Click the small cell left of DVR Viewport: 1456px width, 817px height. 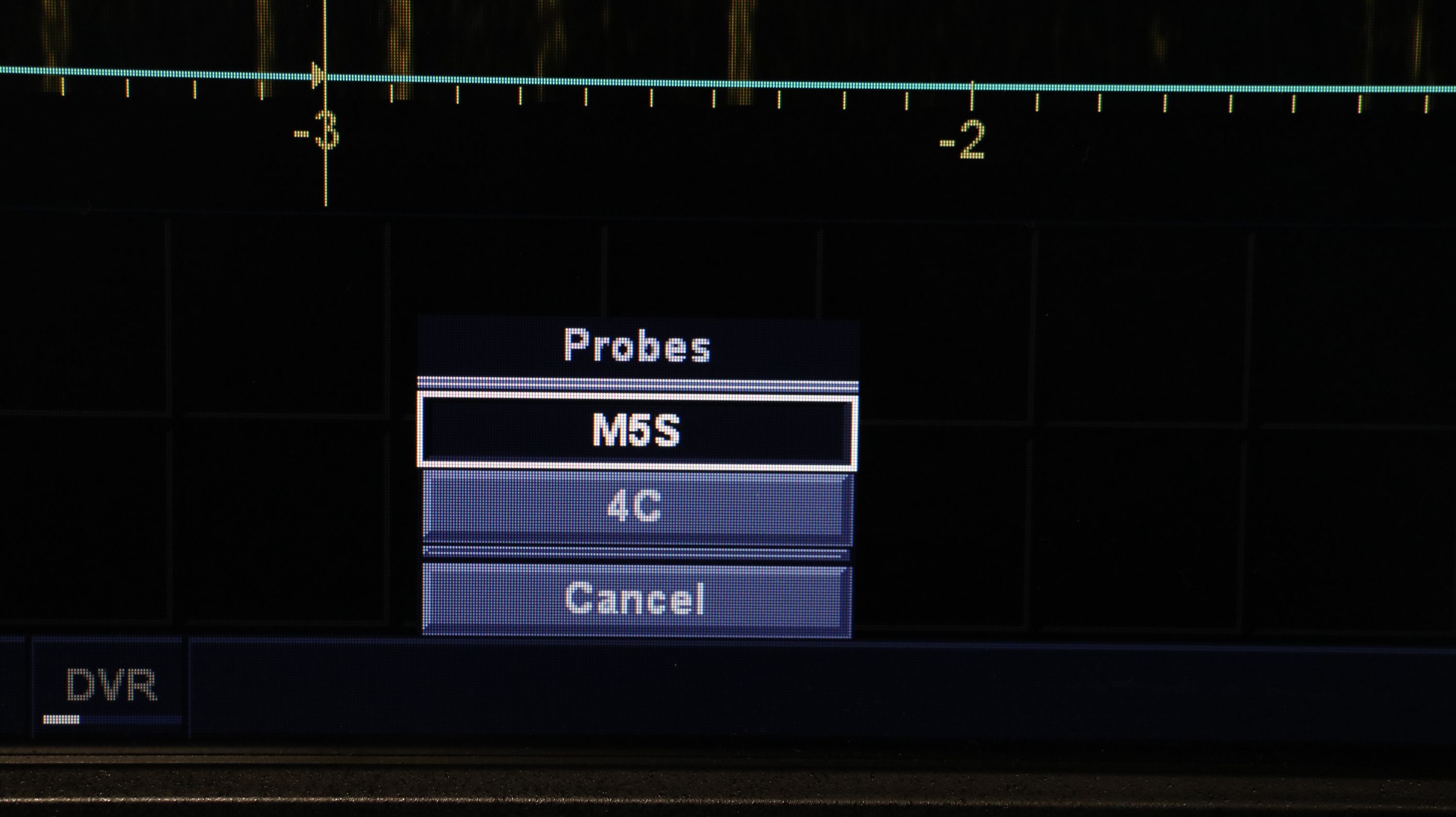(x=14, y=686)
